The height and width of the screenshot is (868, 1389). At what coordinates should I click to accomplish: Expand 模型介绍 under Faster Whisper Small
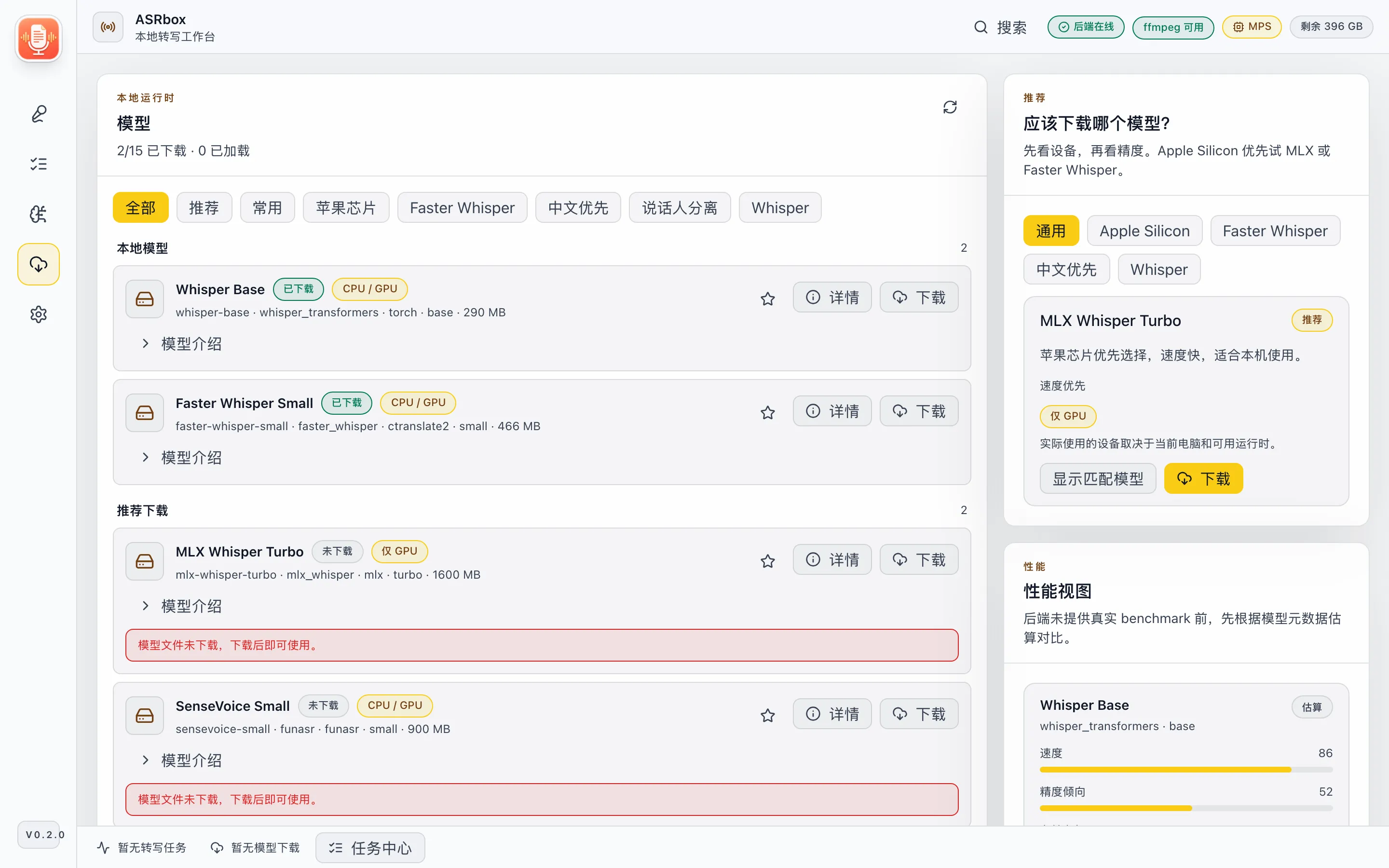(181, 458)
